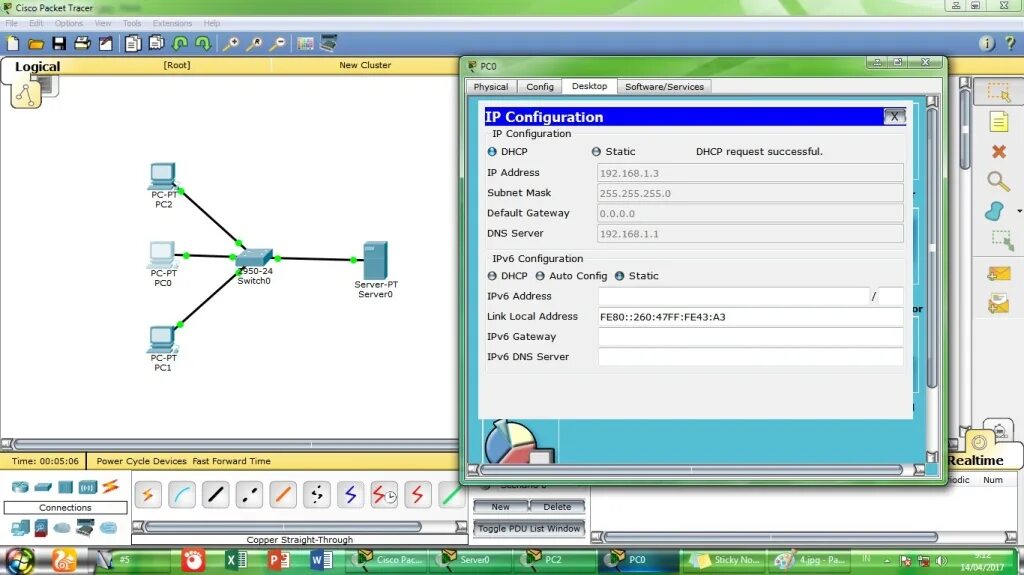
Task: Choose the Inspect magnifier tool
Action: [x=998, y=181]
